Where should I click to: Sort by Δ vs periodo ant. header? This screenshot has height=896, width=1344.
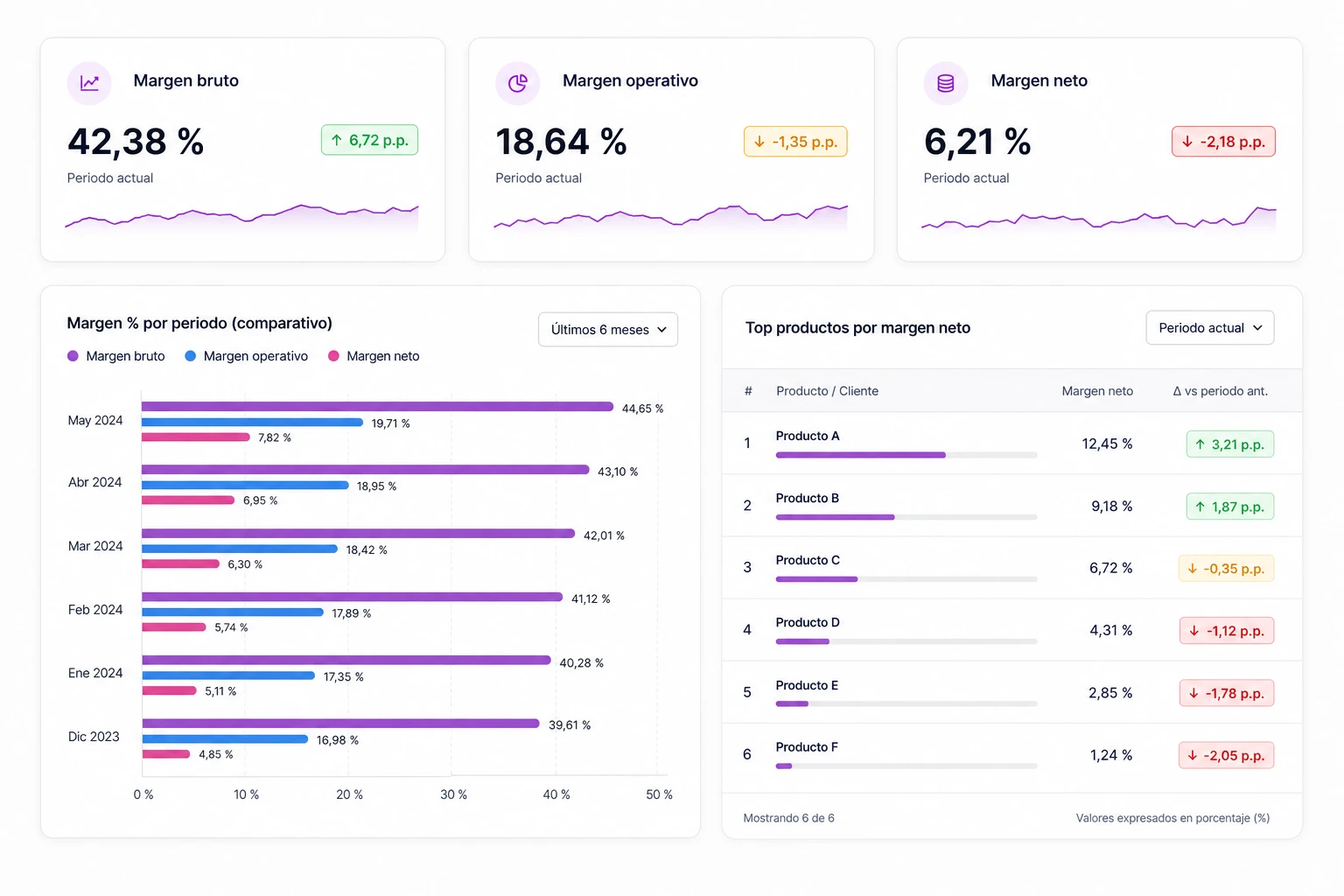1220,391
